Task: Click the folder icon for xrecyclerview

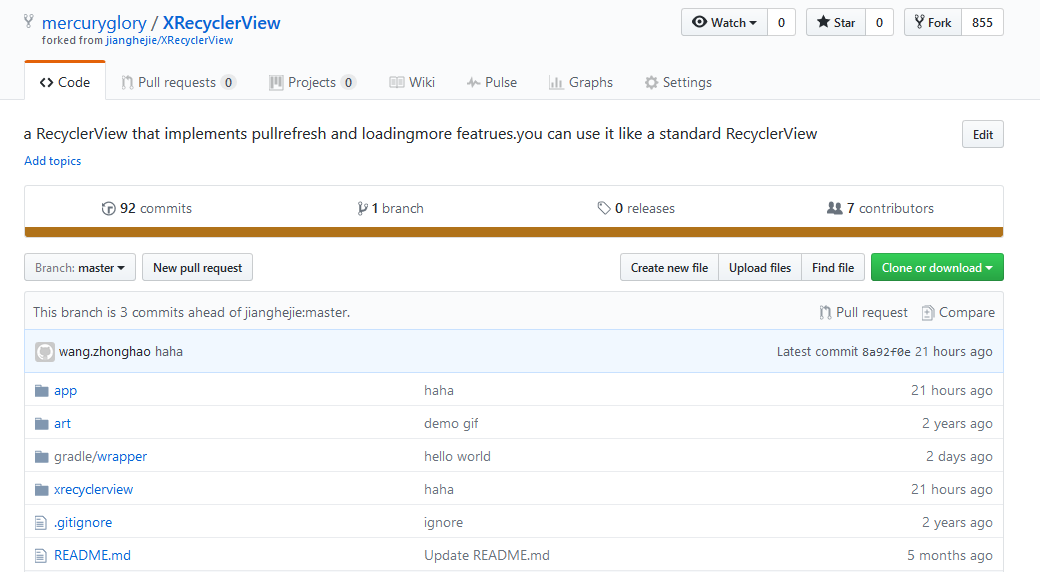Action: [42, 490]
